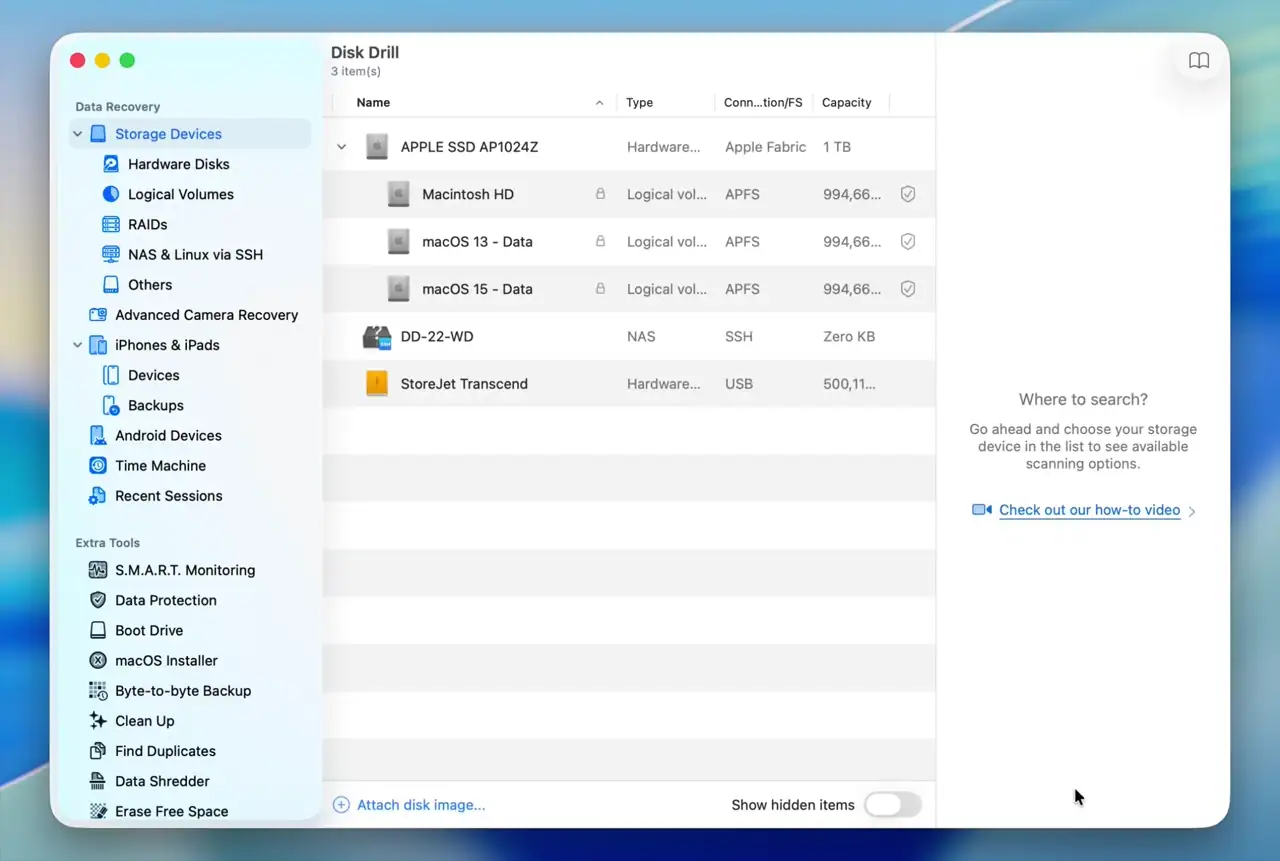
Task: Open S.M.A.R.T. Monitoring tool
Action: [x=184, y=569]
